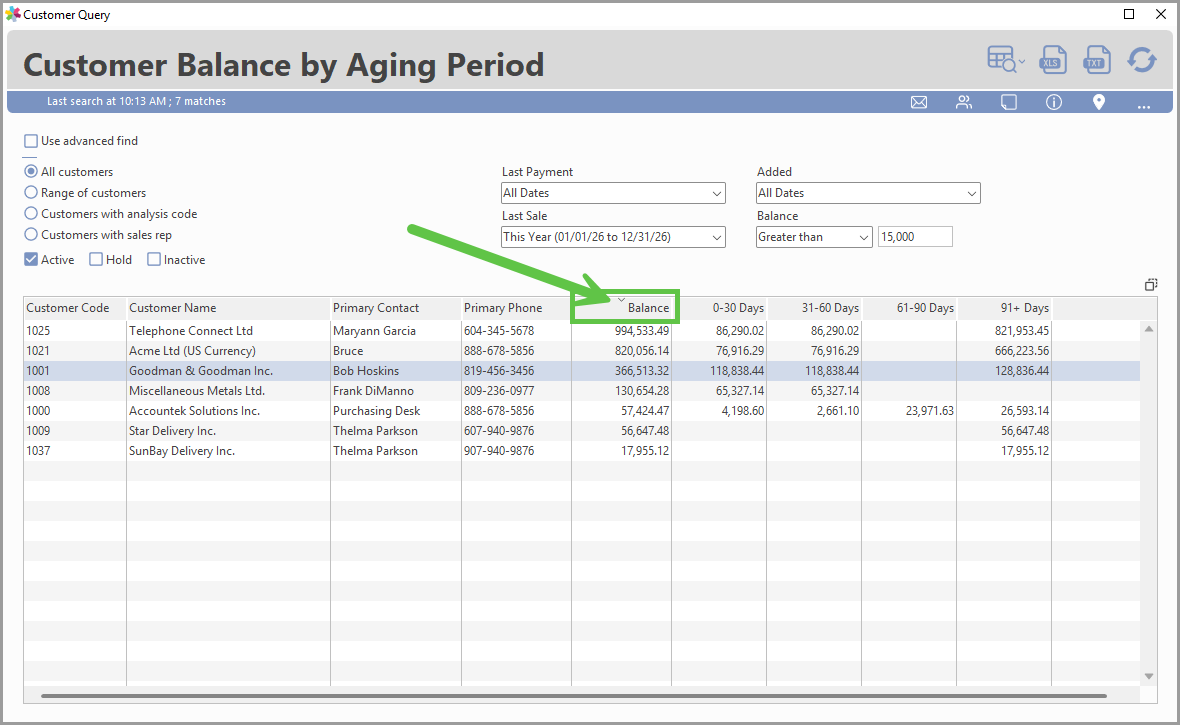Click the balance amount field 15,000
Screen dimensions: 1180x725
pyautogui.click(x=915, y=237)
